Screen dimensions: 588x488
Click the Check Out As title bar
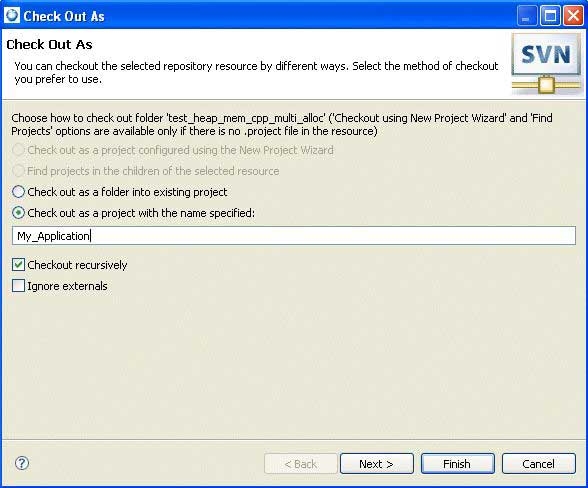[262, 16]
